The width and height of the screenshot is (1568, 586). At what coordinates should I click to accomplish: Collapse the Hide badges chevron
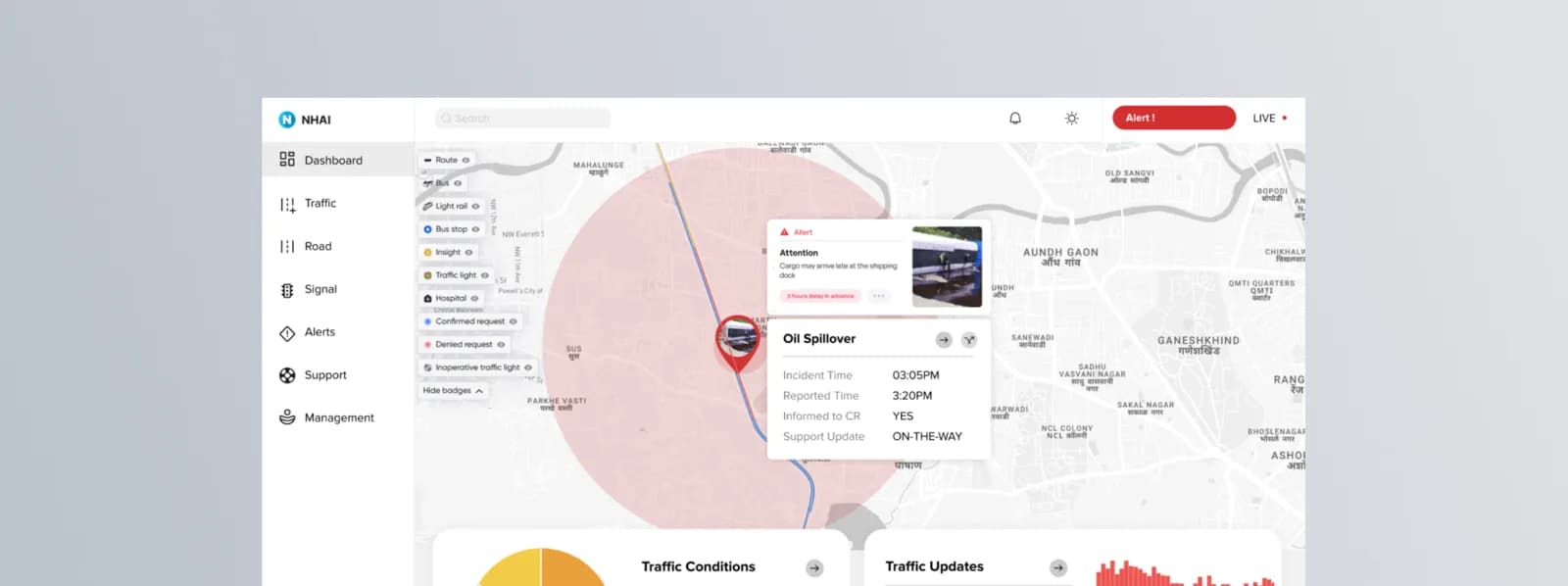(x=479, y=391)
